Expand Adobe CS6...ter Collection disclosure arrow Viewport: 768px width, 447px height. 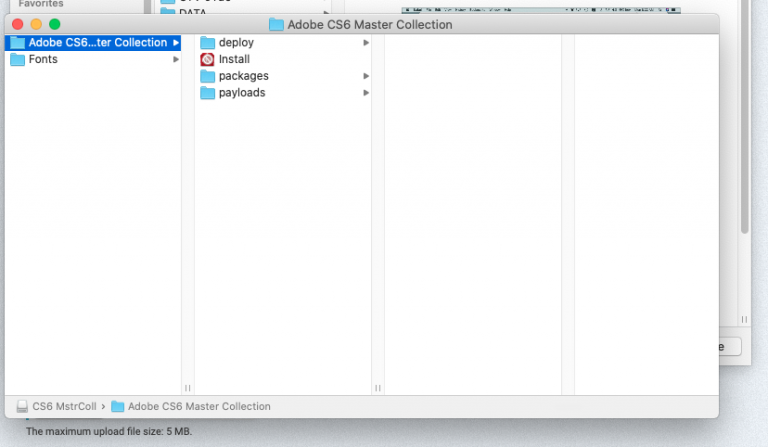(x=176, y=43)
